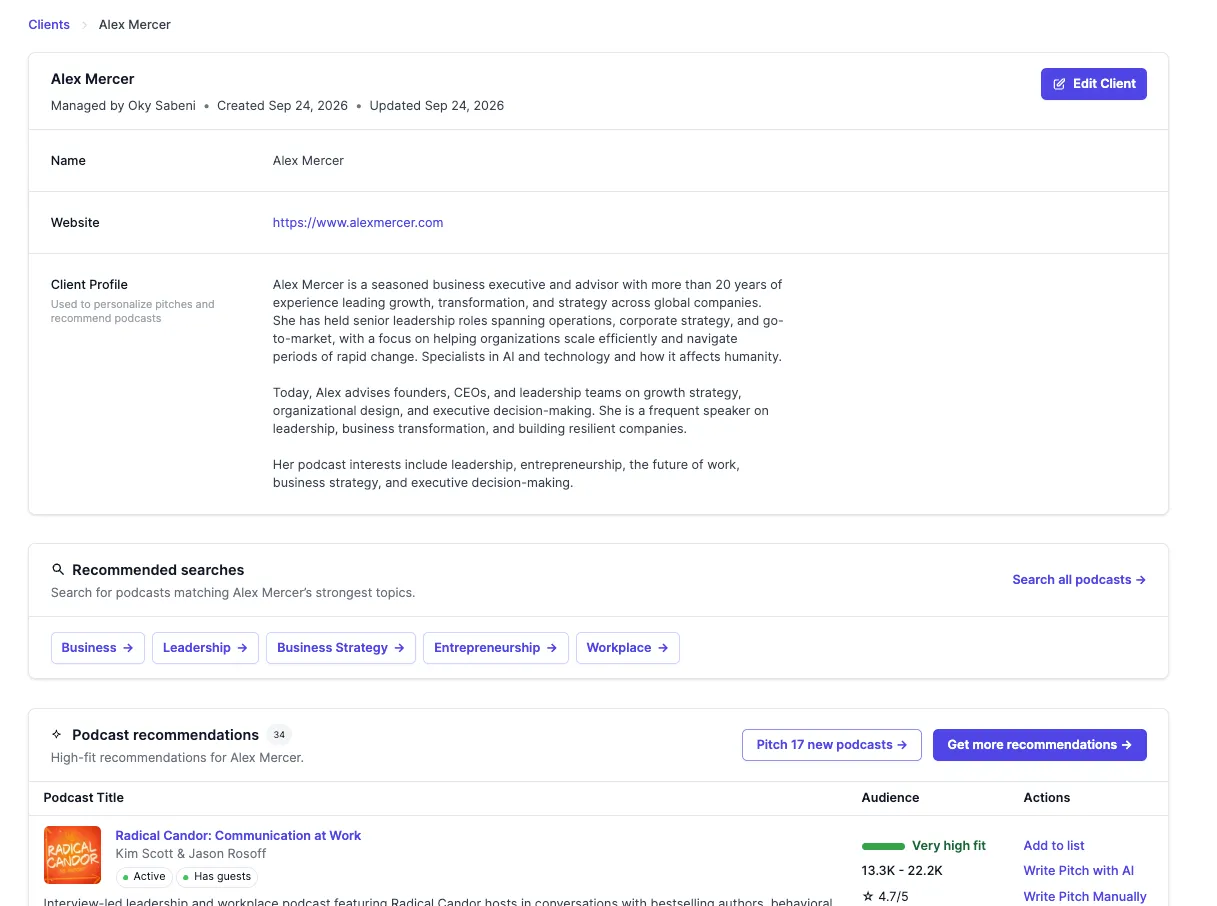Open Radical Candor: Communication at Work title
Image resolution: width=1217 pixels, height=906 pixels.
[x=238, y=836]
